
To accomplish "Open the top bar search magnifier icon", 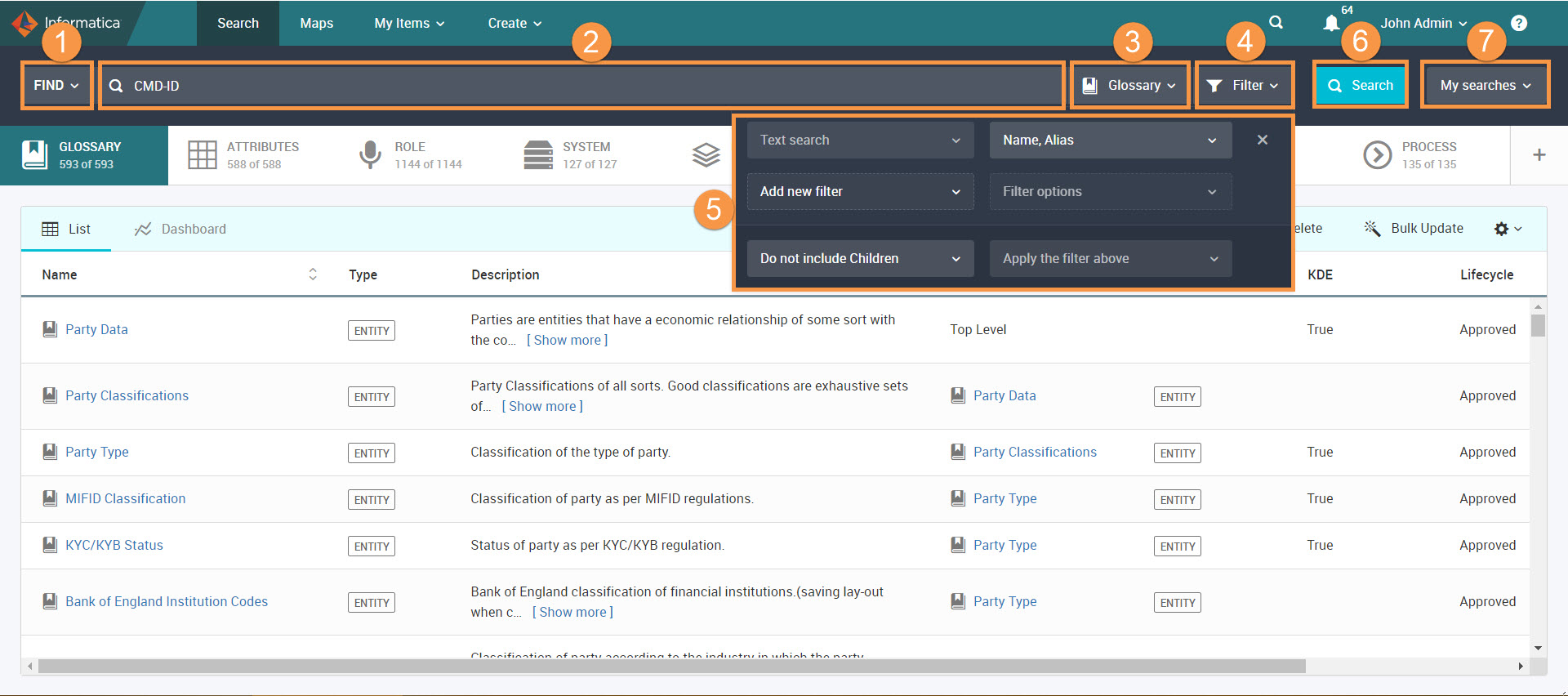I will [x=1276, y=22].
